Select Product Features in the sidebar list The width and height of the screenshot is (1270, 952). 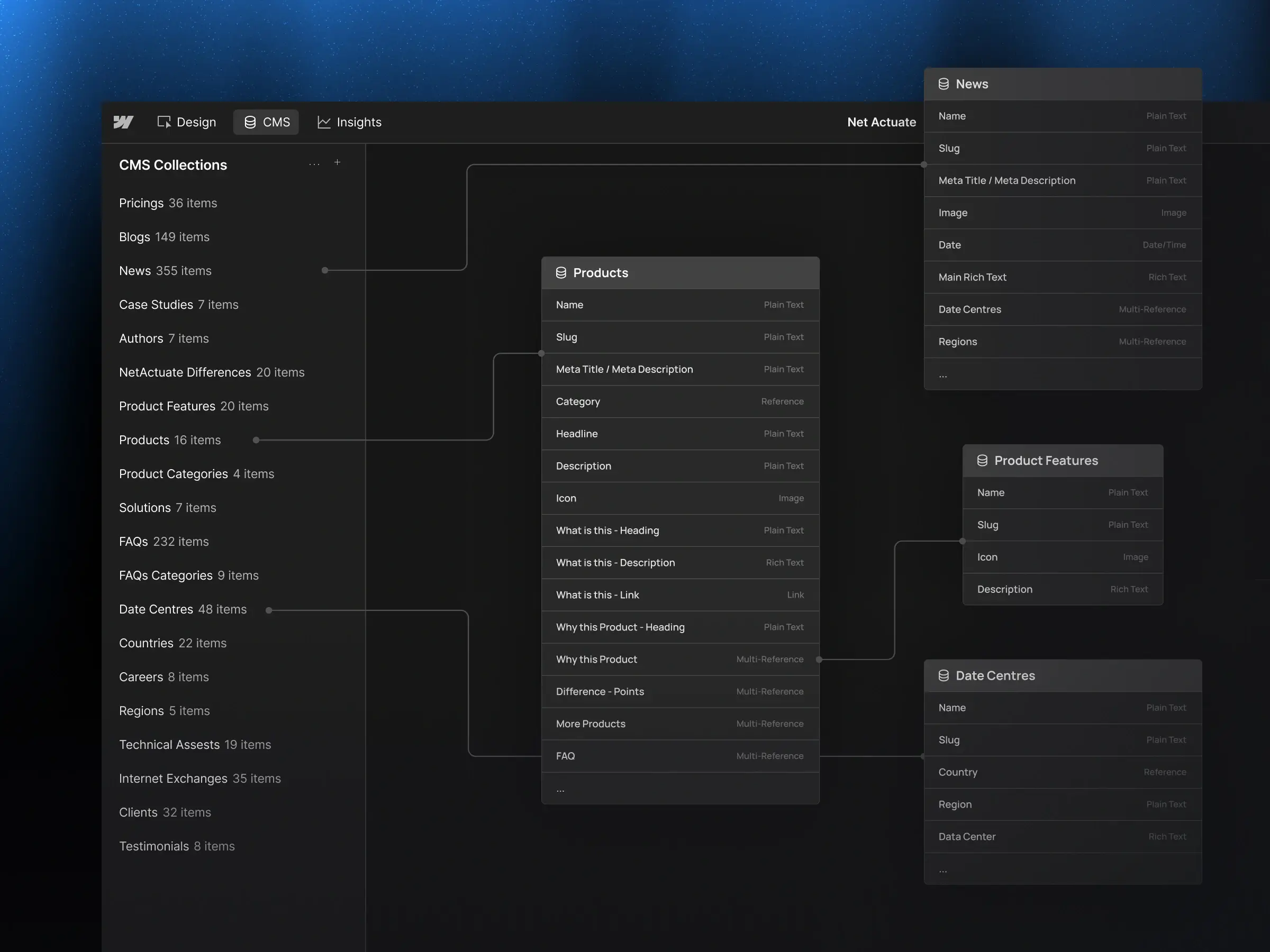pos(194,406)
